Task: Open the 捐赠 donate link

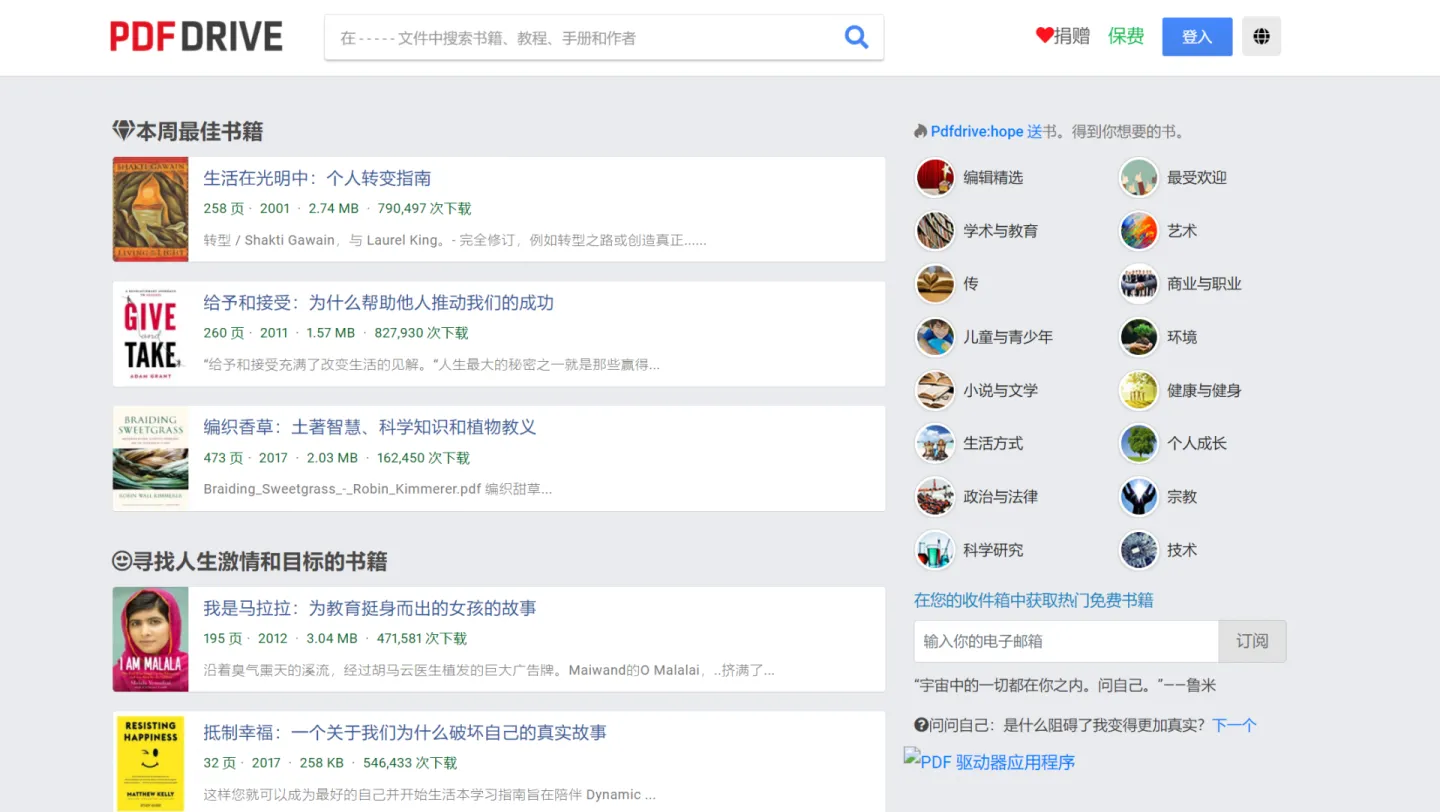Action: [x=1062, y=36]
